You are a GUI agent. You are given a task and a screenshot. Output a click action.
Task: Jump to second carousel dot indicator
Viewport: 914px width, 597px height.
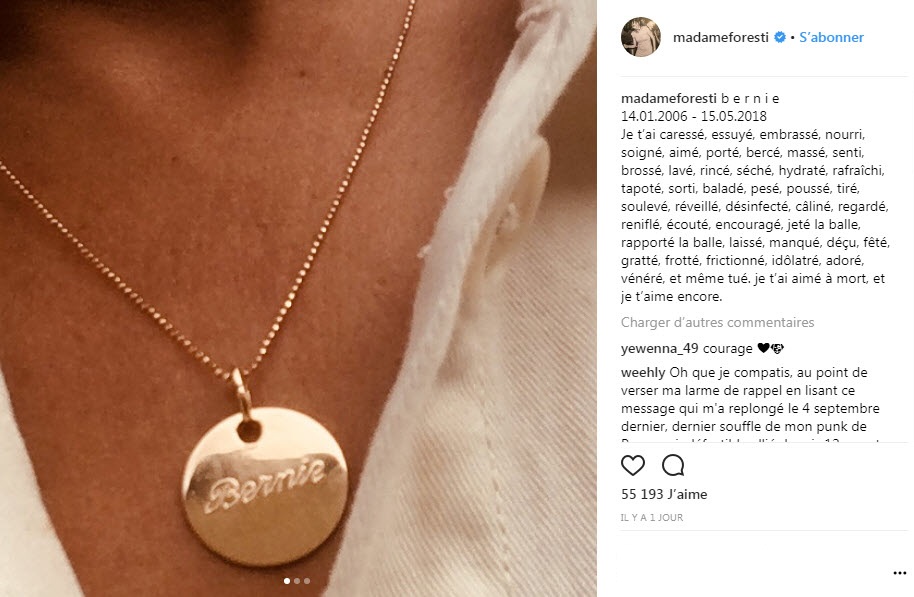coord(297,581)
